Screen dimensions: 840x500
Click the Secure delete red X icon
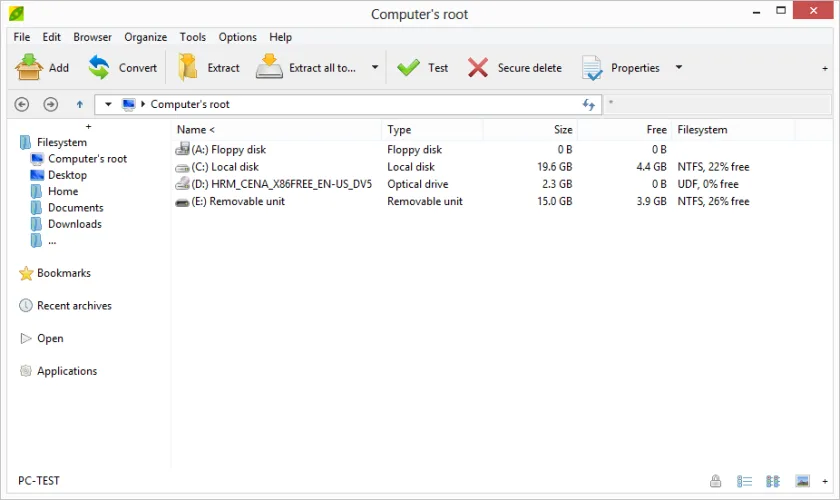478,68
